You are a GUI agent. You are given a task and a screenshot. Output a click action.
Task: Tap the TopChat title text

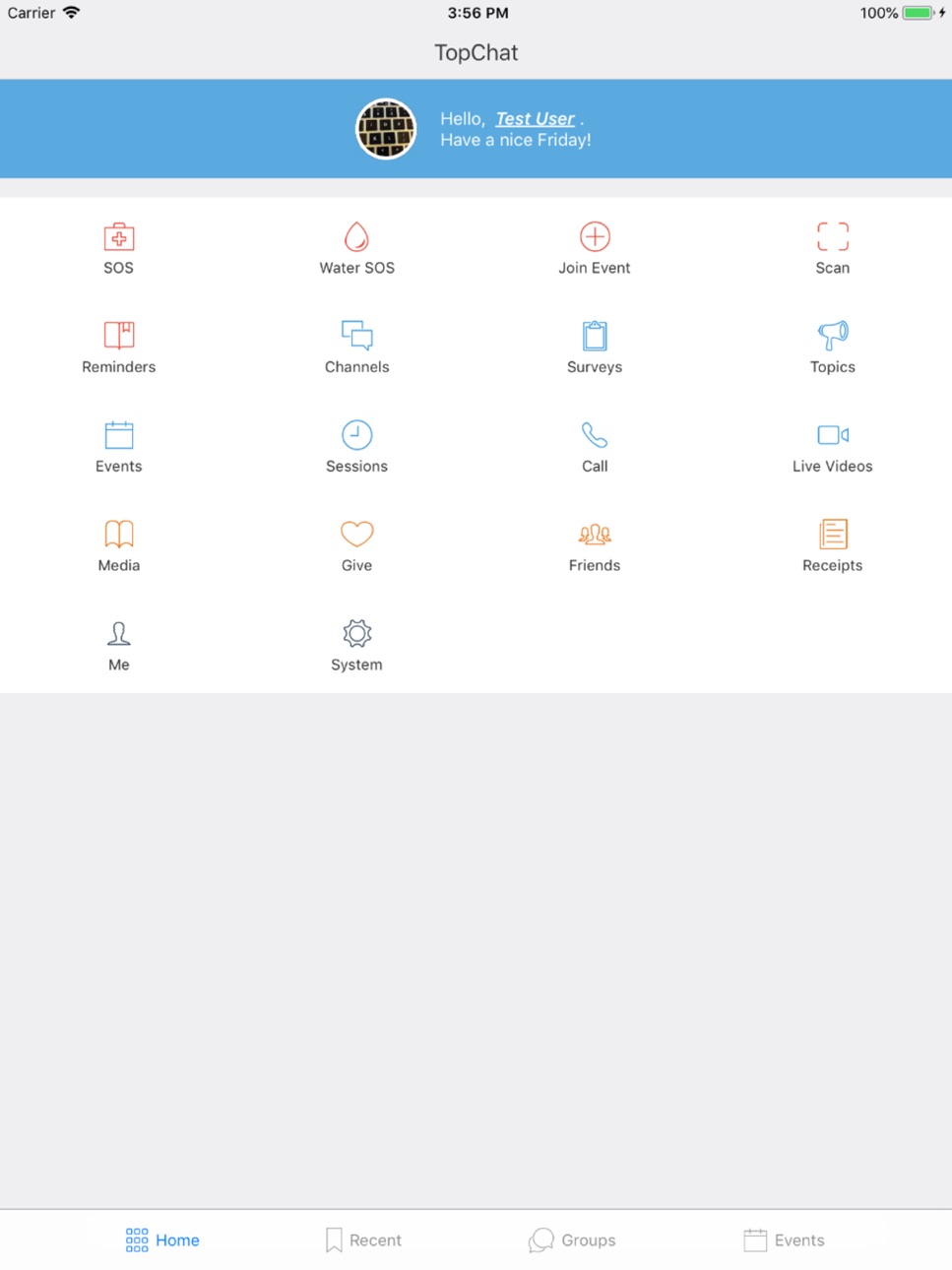(476, 53)
